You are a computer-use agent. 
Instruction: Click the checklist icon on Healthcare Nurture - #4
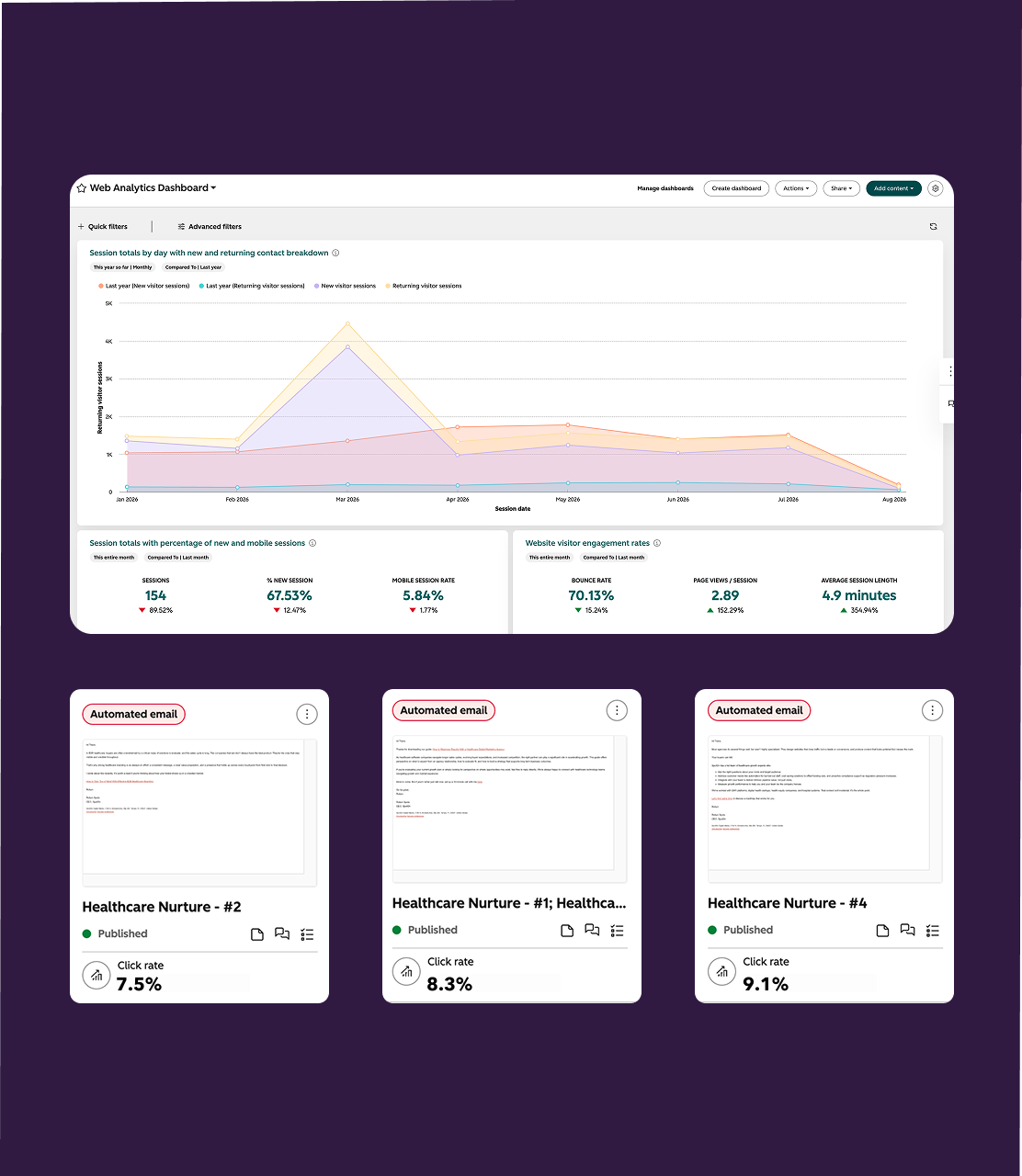933,931
